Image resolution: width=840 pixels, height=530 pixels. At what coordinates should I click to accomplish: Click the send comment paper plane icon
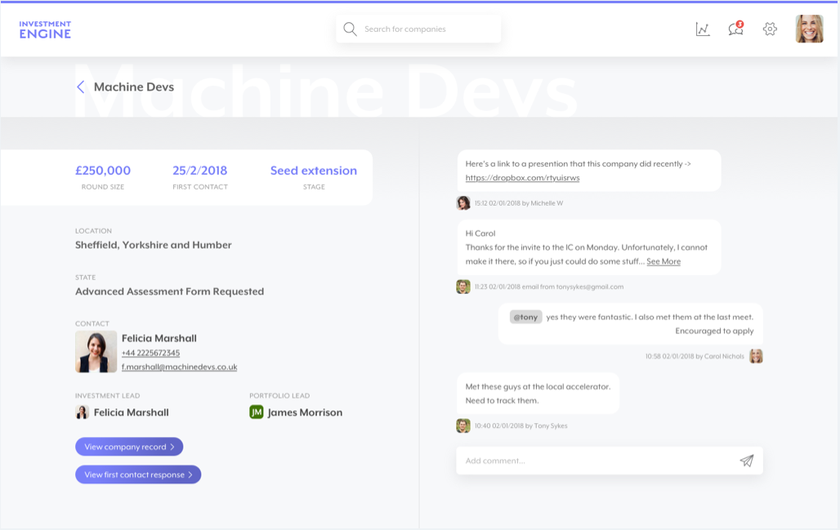pos(746,461)
